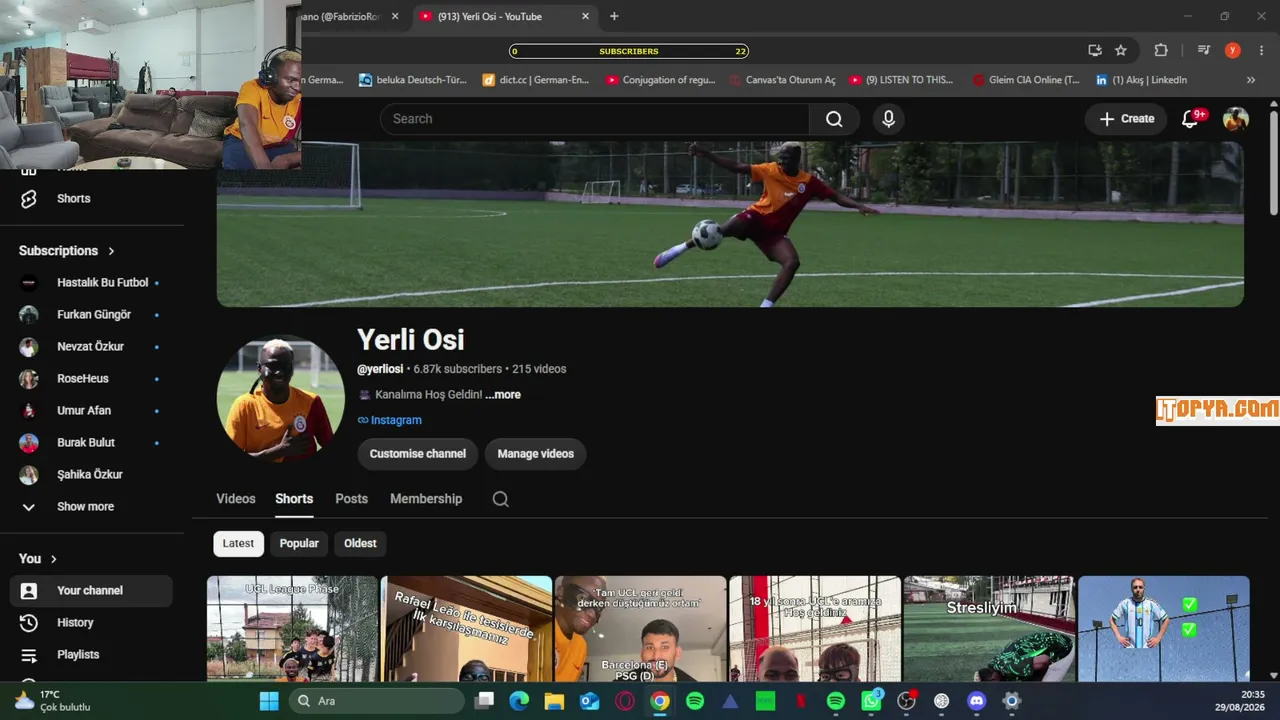
Task: Filter shorts by Oldest
Action: [x=360, y=544]
